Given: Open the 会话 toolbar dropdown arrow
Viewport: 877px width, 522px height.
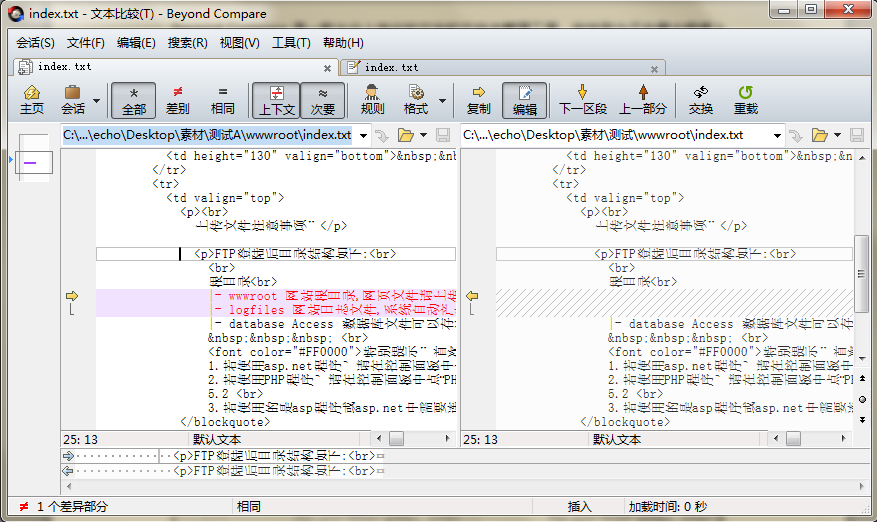Looking at the screenshot, I should [97, 101].
